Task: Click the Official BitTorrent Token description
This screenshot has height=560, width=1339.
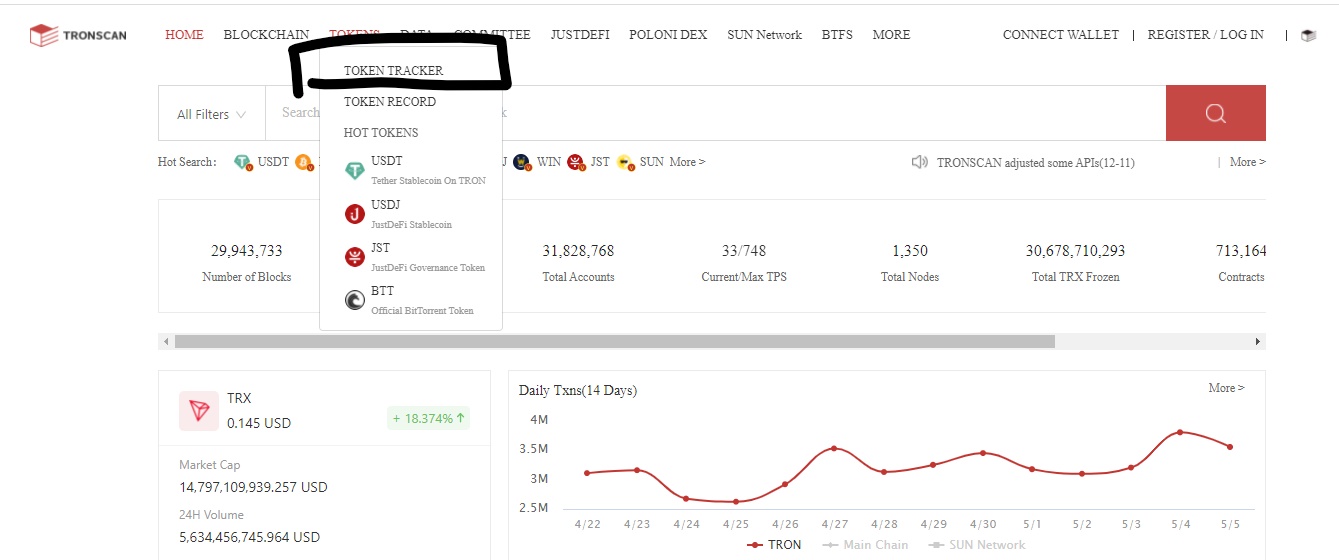Action: click(x=422, y=311)
